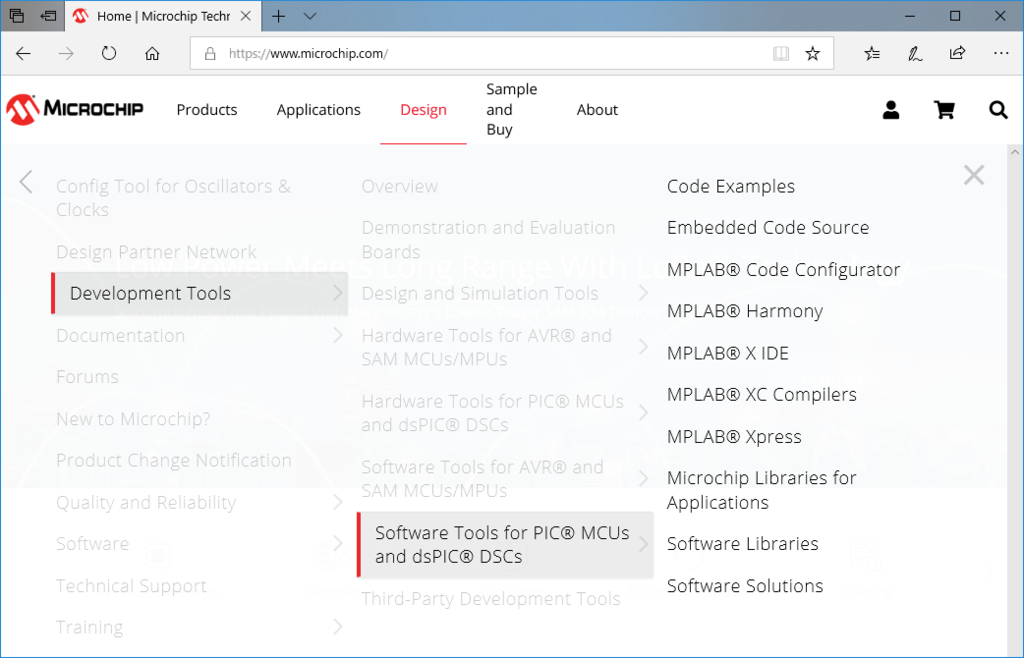Open MPLAB Harmony link

(x=744, y=311)
